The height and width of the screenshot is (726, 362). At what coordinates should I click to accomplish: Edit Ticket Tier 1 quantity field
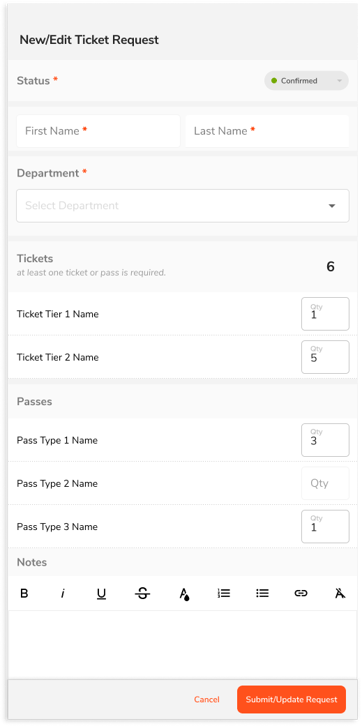[x=325, y=314]
